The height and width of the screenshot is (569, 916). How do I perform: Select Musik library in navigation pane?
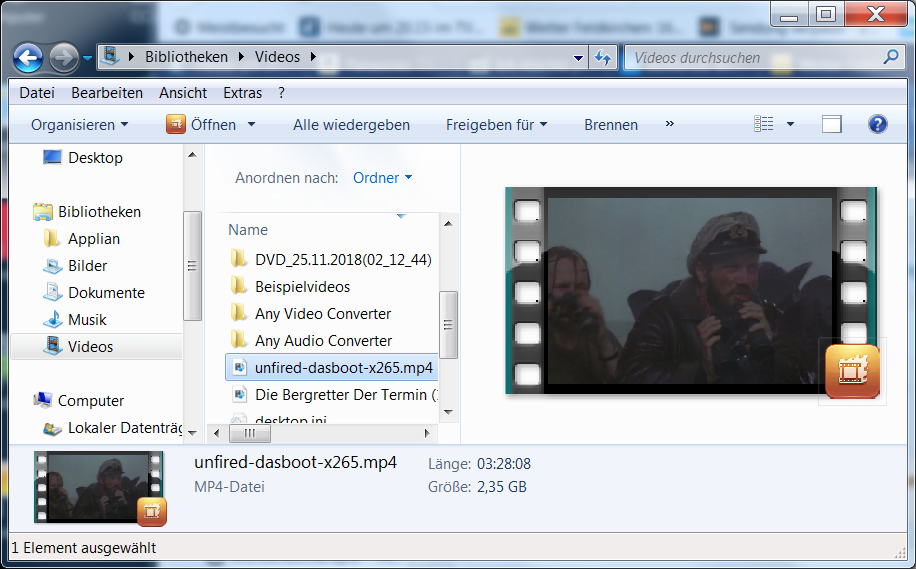[x=87, y=320]
